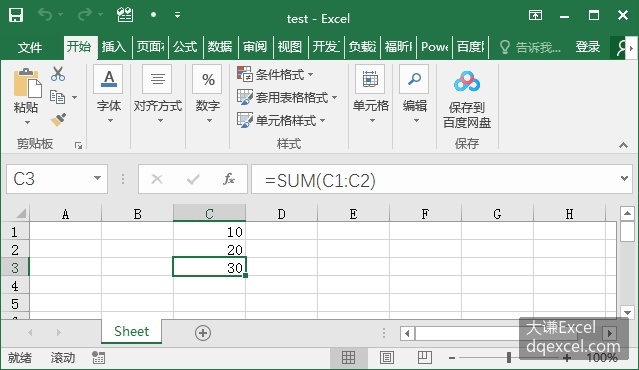Open Customize Quick Access Toolbar arrow
Viewport: 639px width, 370px height.
177,15
